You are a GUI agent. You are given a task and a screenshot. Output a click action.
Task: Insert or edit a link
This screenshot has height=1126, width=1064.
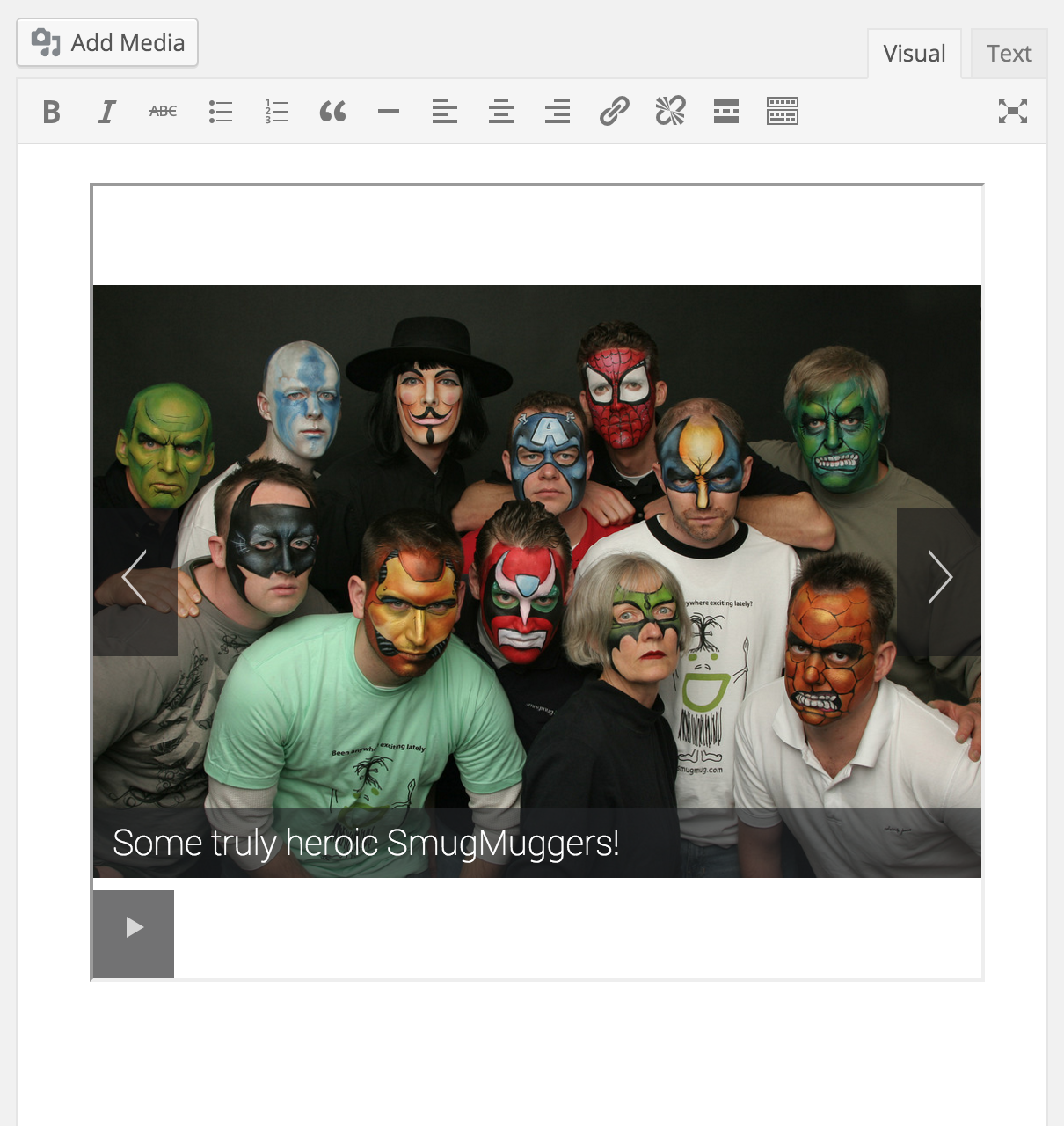point(614,112)
